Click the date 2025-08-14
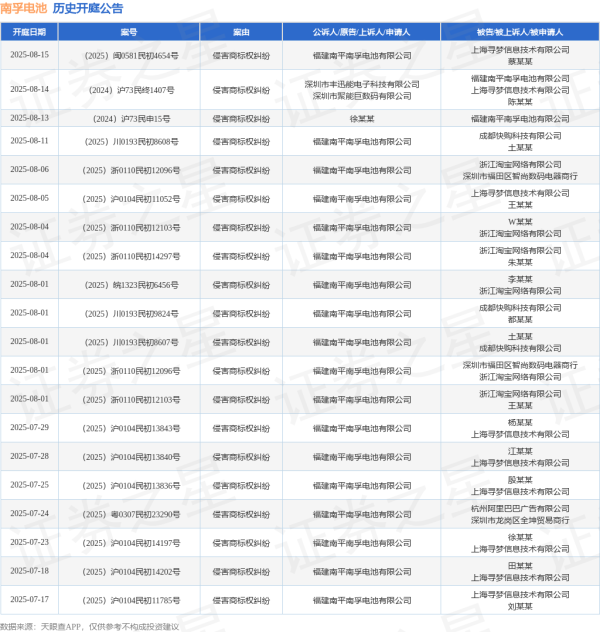 pos(29,89)
